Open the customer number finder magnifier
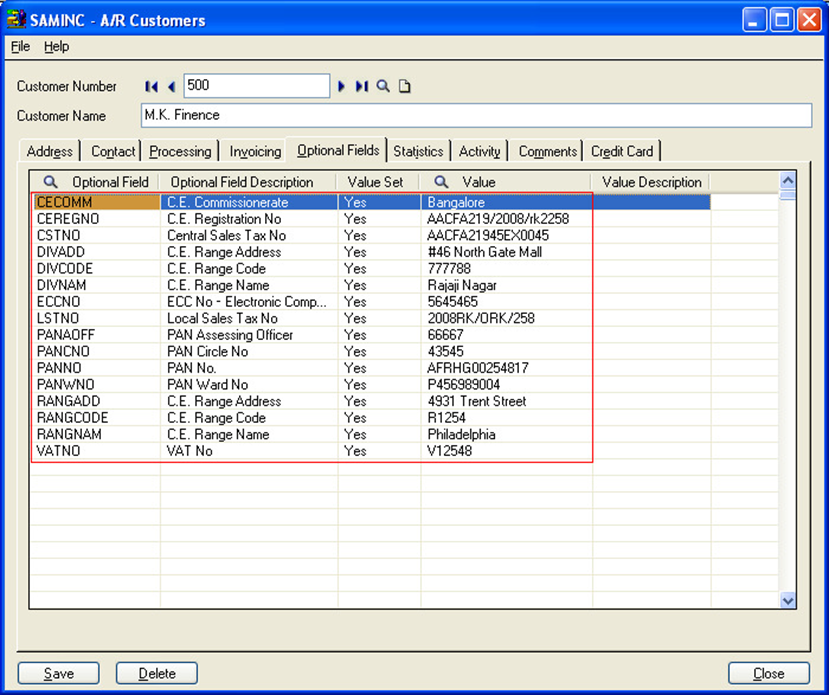The image size is (829, 695). pos(383,87)
